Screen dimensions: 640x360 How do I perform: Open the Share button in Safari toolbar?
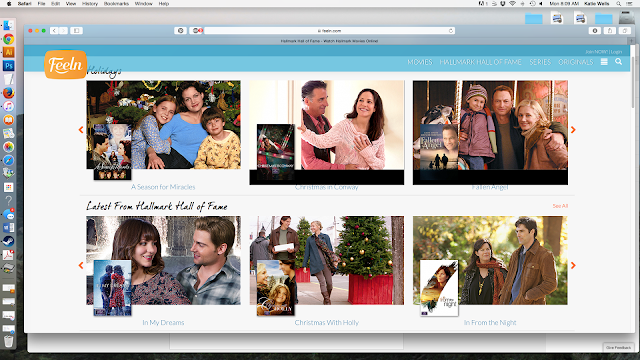click(610, 31)
